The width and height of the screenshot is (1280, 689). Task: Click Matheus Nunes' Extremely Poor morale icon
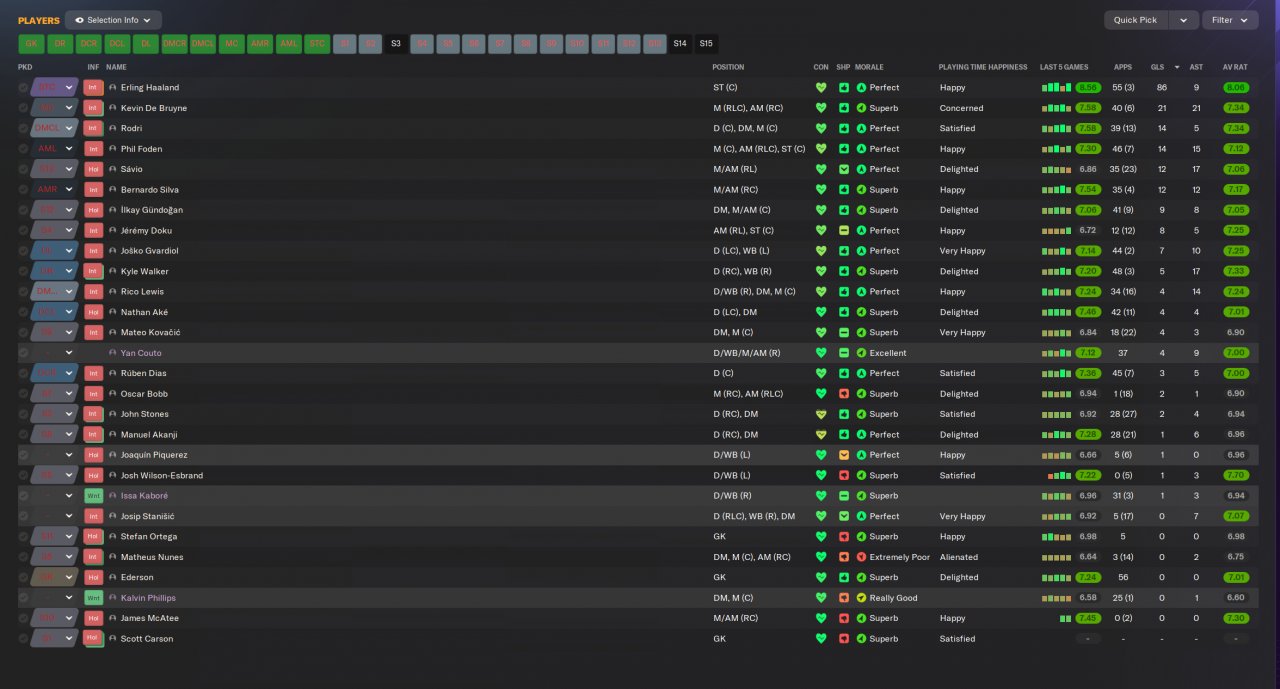pos(862,557)
